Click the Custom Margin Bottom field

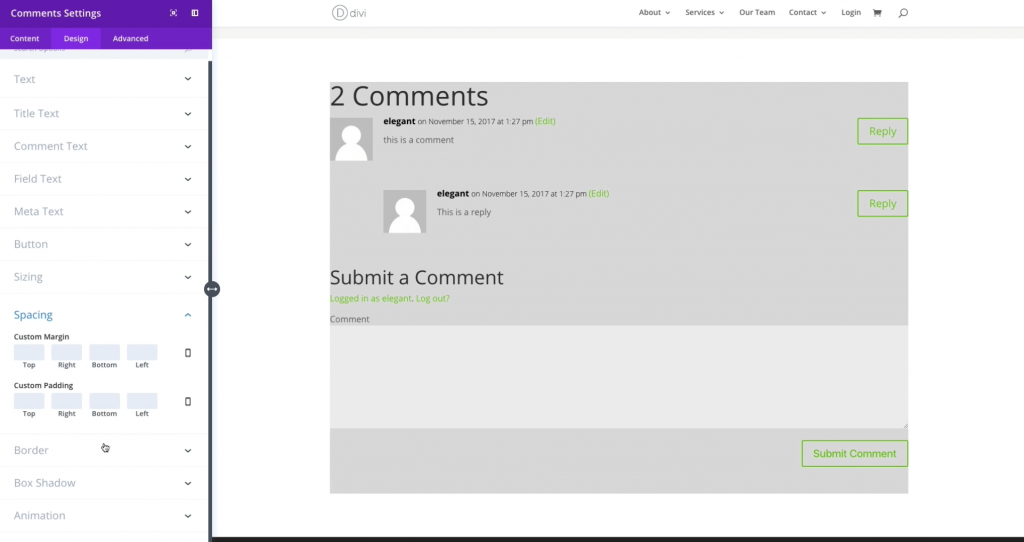[x=104, y=352]
